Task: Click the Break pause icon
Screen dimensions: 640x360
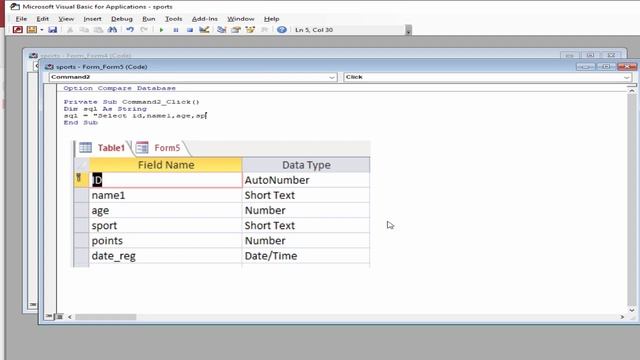Action: (176, 30)
